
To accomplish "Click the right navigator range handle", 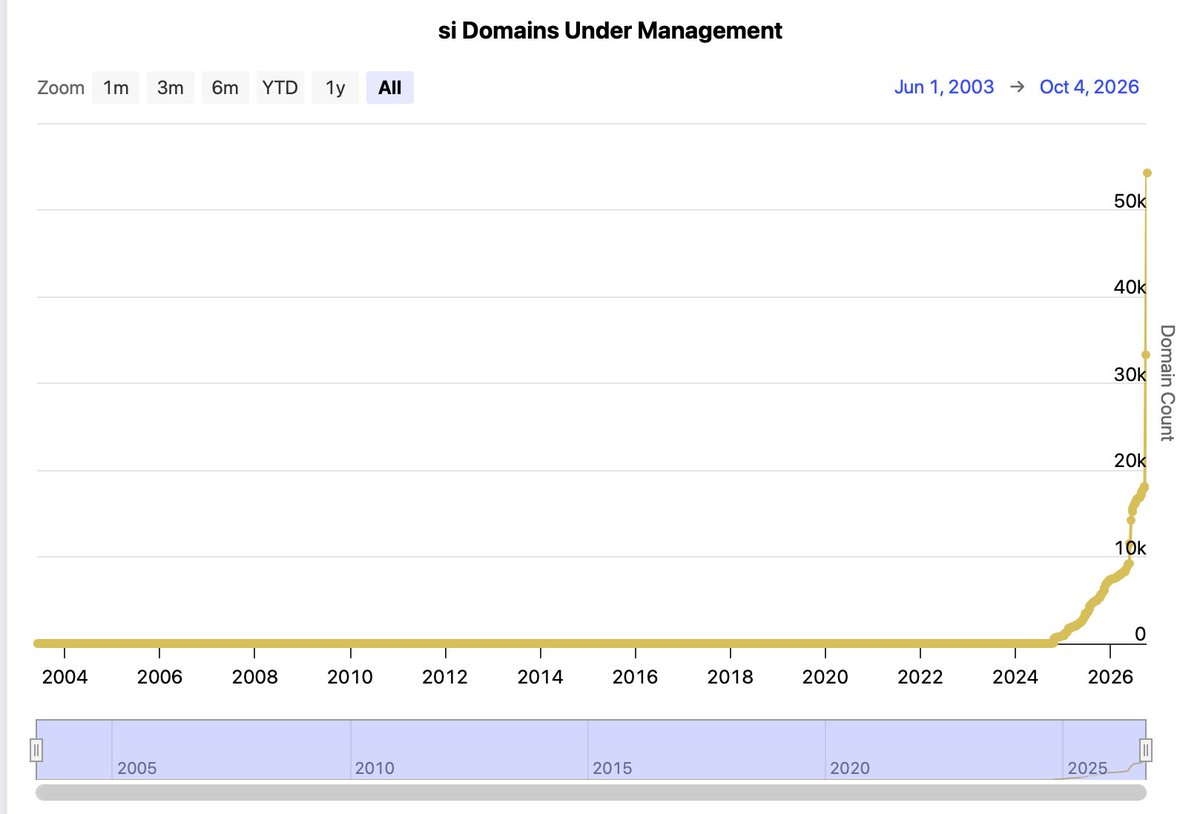I will (x=1146, y=749).
